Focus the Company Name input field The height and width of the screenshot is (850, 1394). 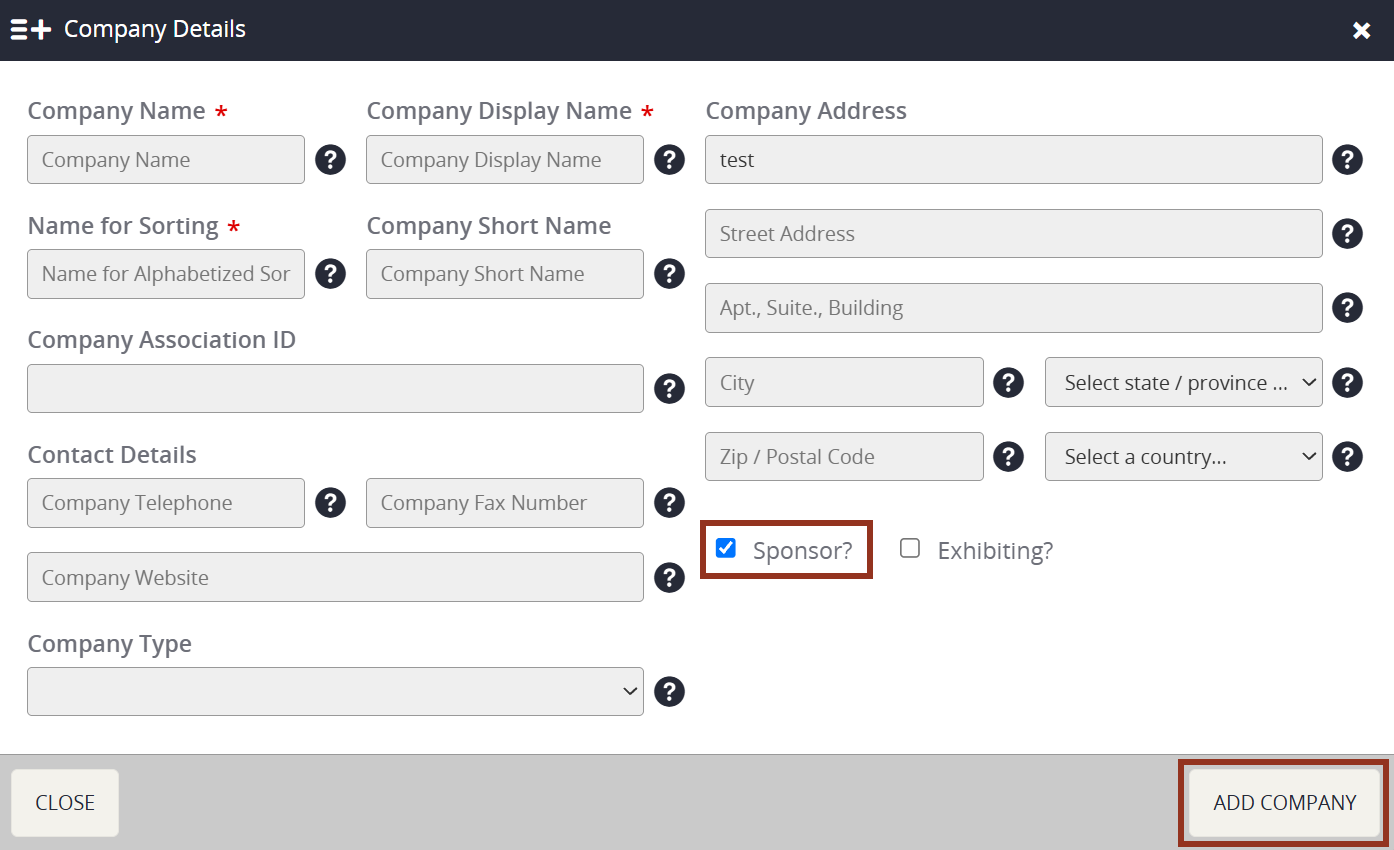point(166,160)
